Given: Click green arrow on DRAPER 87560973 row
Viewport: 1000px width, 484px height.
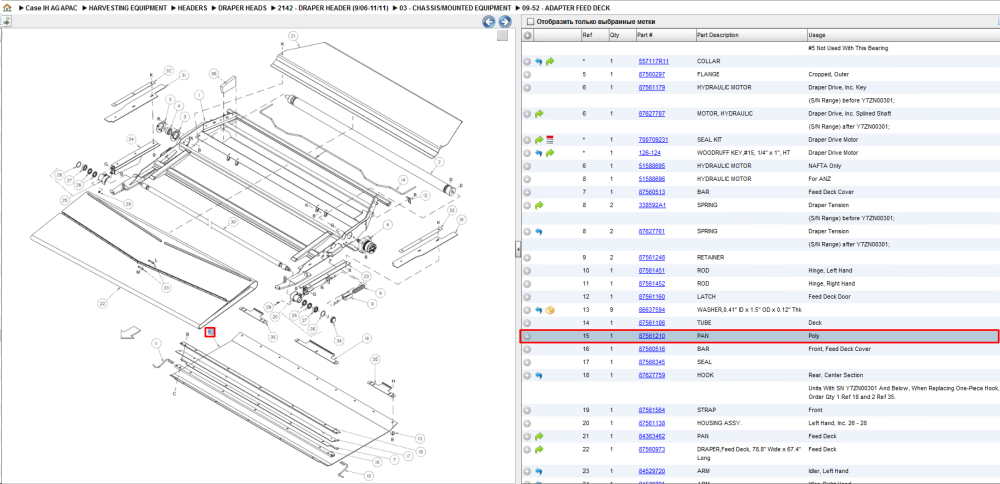Looking at the screenshot, I should [539, 450].
